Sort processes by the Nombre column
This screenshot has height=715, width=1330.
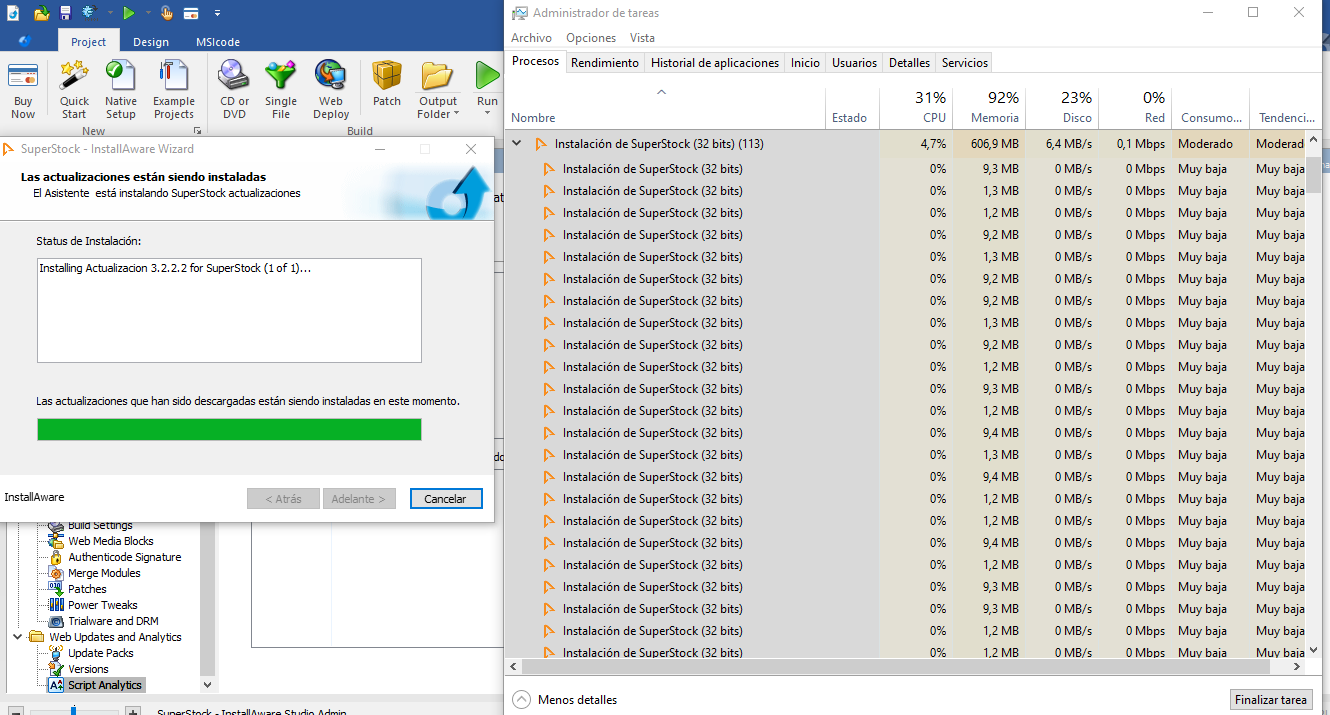[665, 107]
